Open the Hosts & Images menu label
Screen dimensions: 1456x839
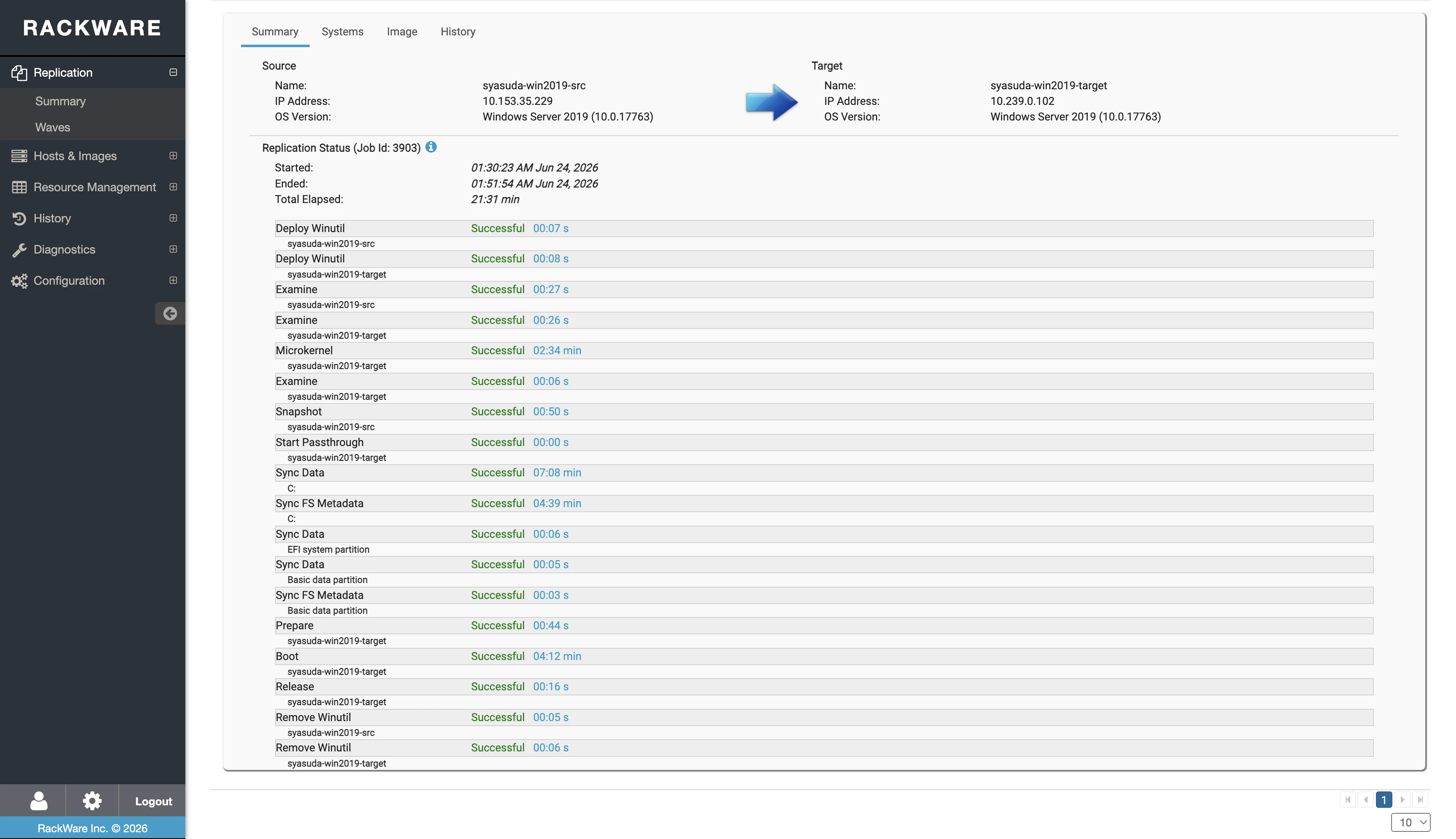point(75,156)
